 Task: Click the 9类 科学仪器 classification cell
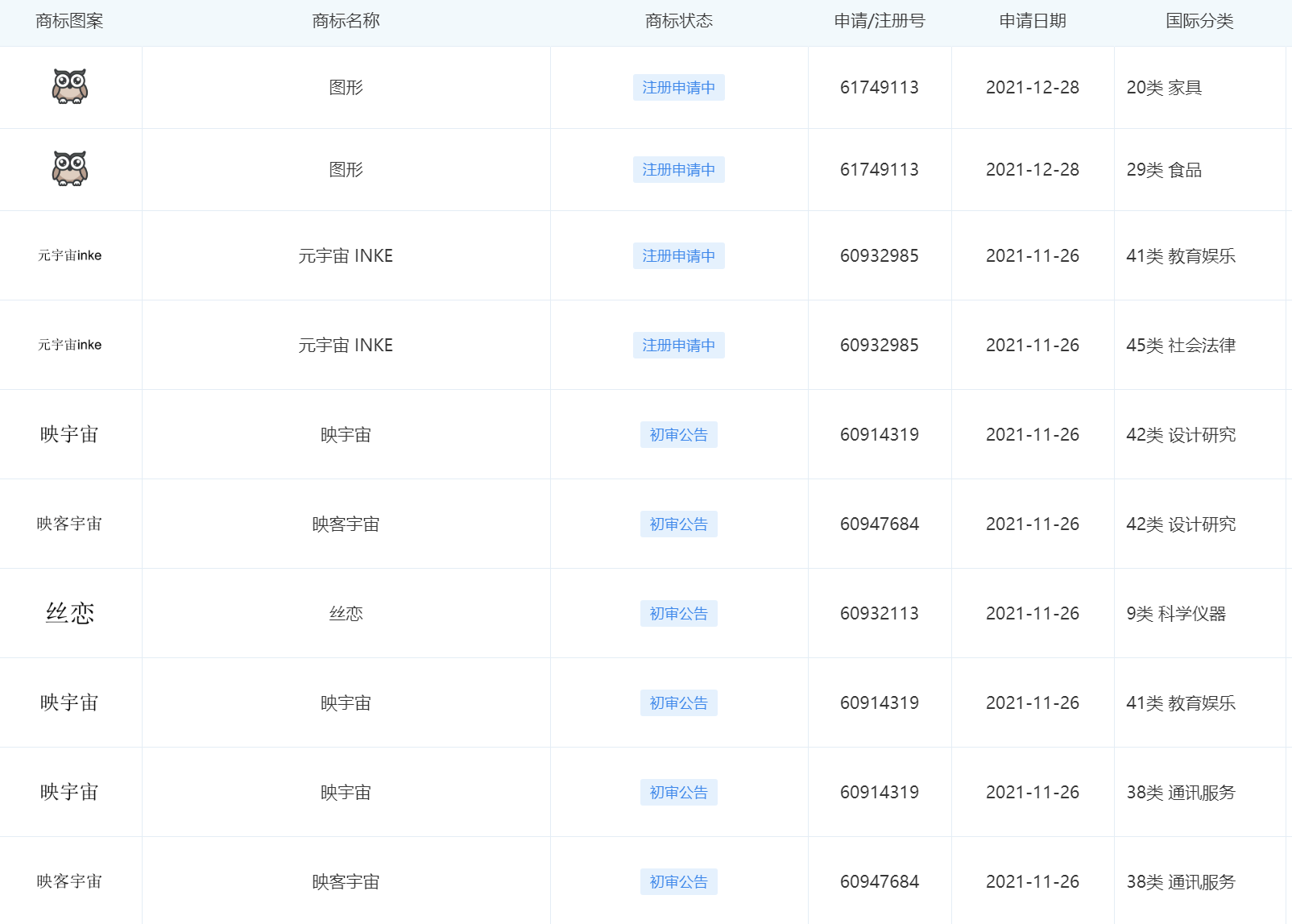(x=1176, y=613)
